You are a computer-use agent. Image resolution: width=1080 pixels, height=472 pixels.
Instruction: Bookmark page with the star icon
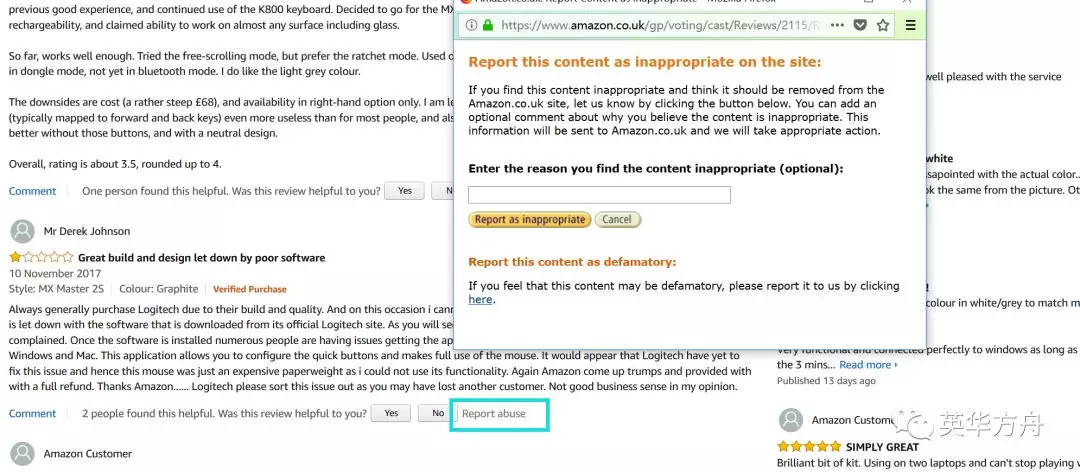tap(882, 25)
